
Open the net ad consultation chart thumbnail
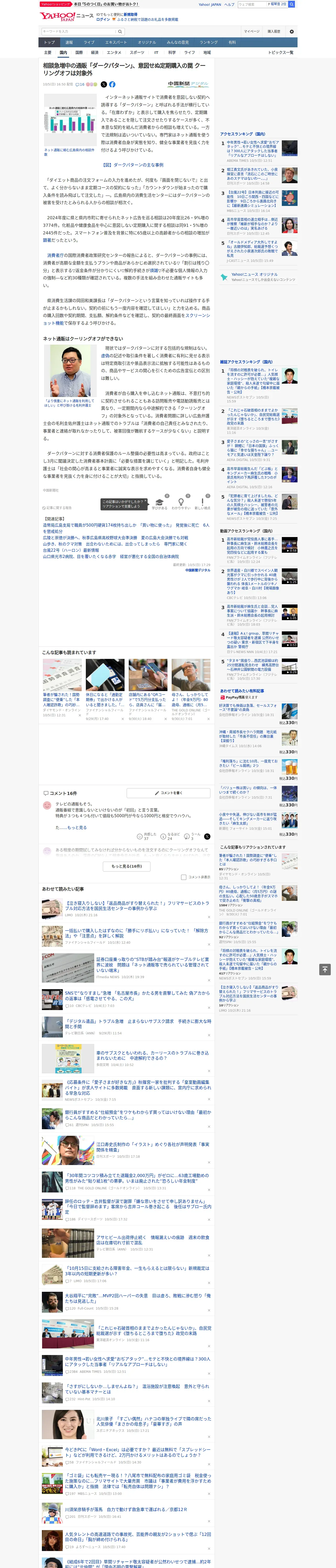click(70, 120)
